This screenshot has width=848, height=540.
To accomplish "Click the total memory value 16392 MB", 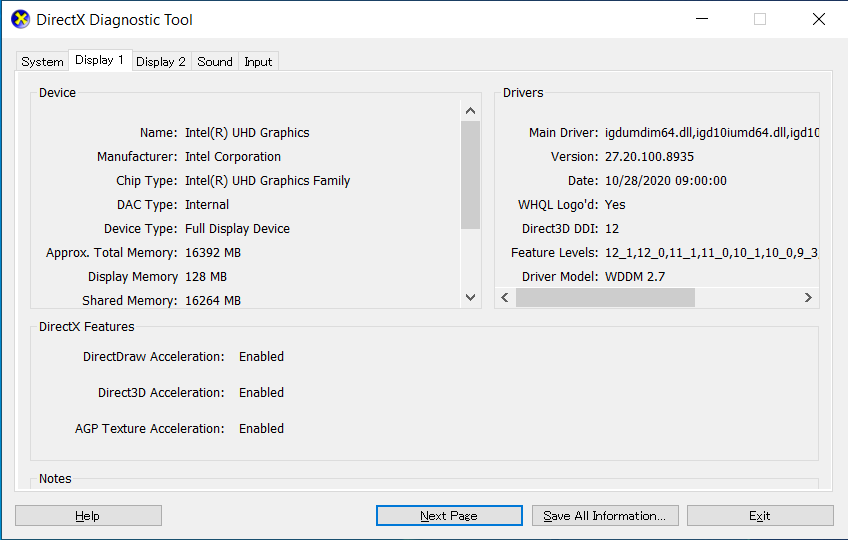I will (x=213, y=253).
